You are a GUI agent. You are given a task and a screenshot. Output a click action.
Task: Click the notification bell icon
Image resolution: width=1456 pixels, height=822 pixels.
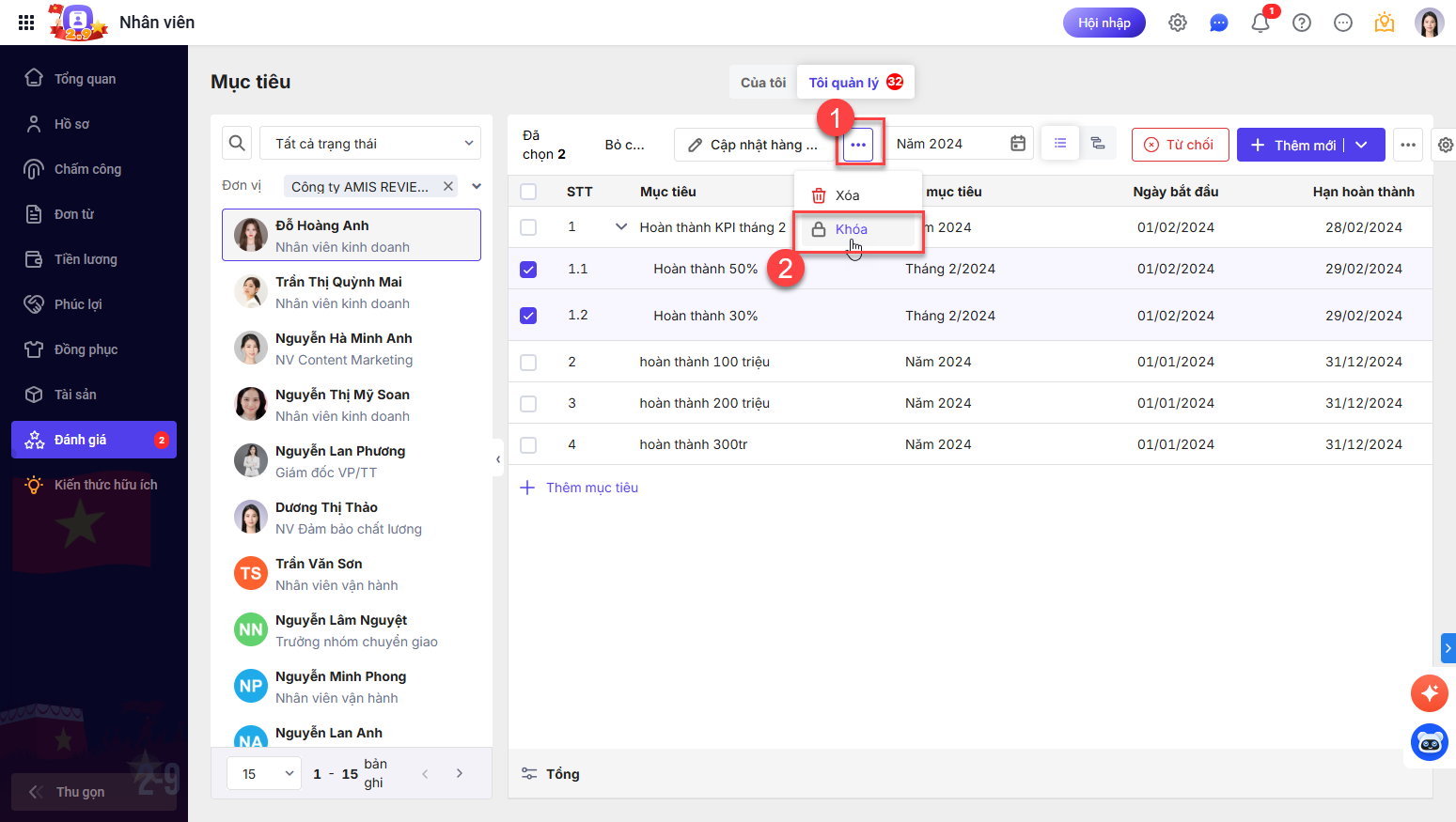(1260, 23)
